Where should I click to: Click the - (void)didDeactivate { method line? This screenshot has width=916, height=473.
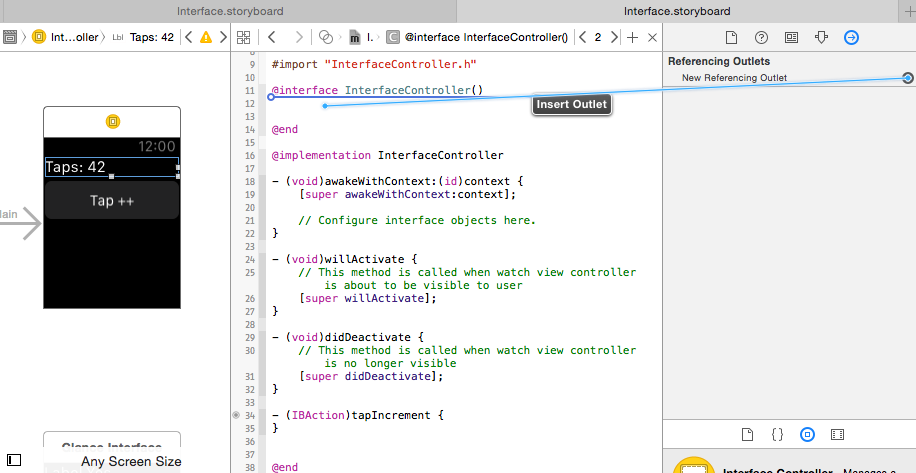348,338
